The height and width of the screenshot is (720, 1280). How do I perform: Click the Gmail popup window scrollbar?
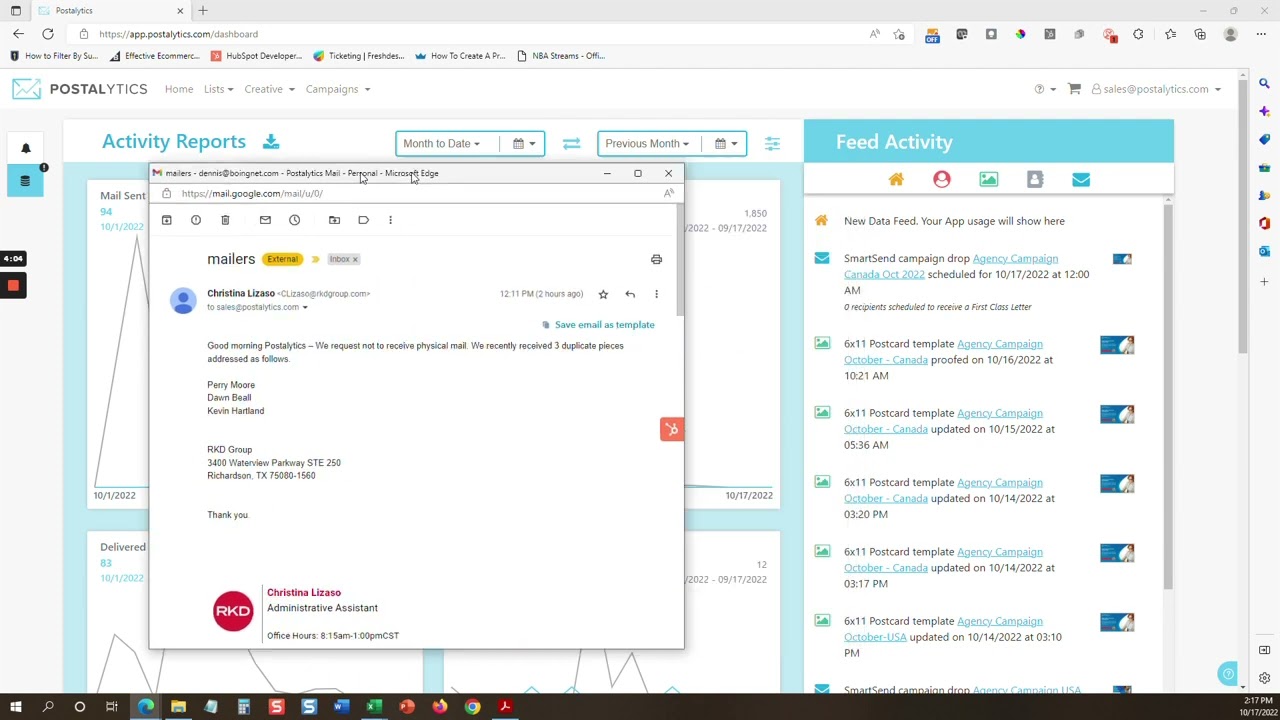click(x=680, y=262)
